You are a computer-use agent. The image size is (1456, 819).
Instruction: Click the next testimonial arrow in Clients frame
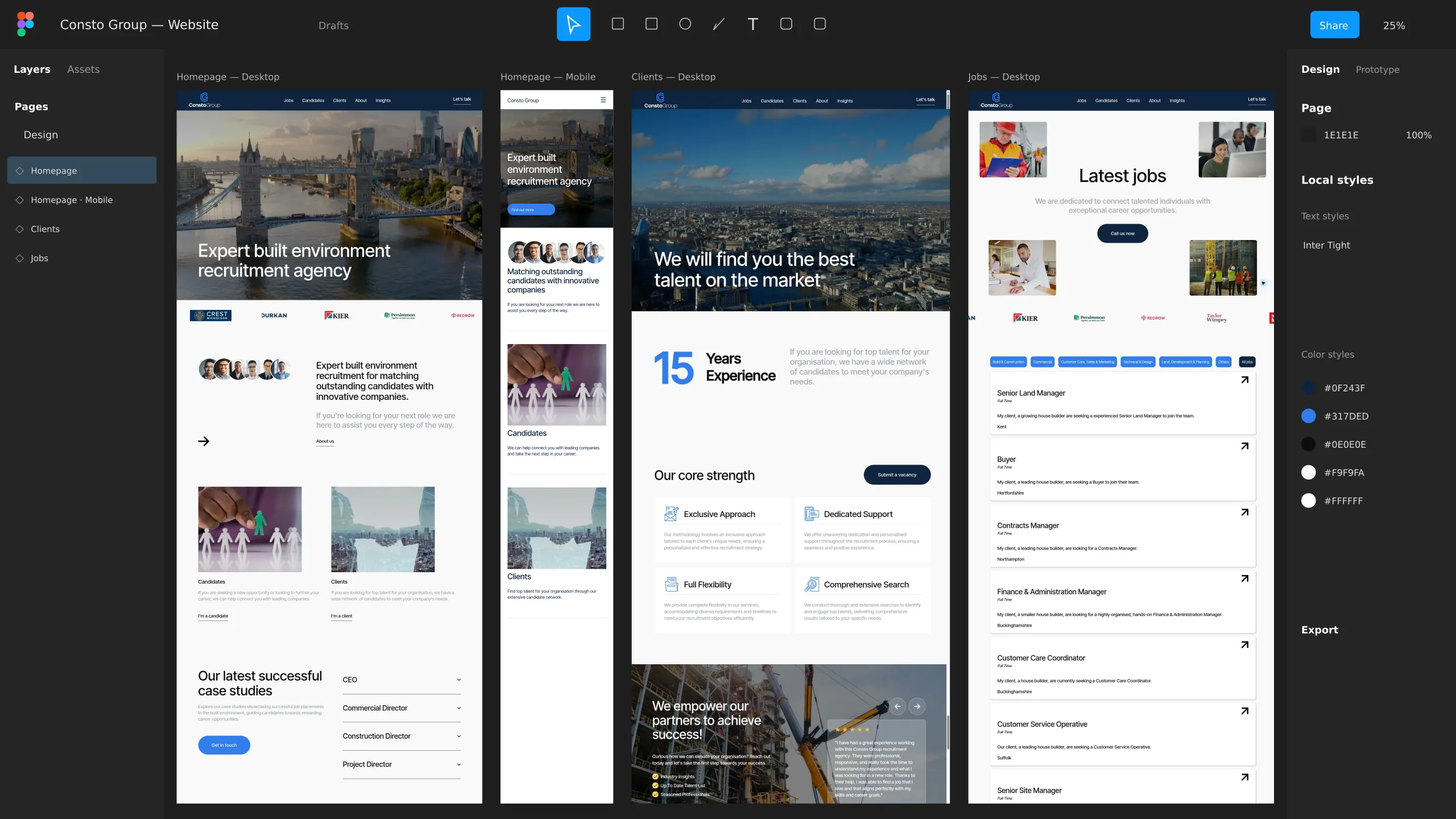tap(917, 706)
